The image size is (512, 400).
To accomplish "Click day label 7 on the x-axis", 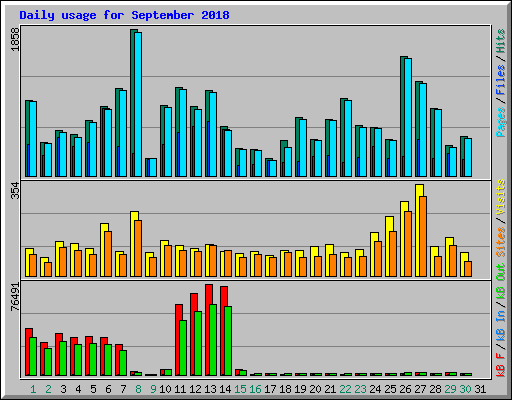I will [123, 389].
